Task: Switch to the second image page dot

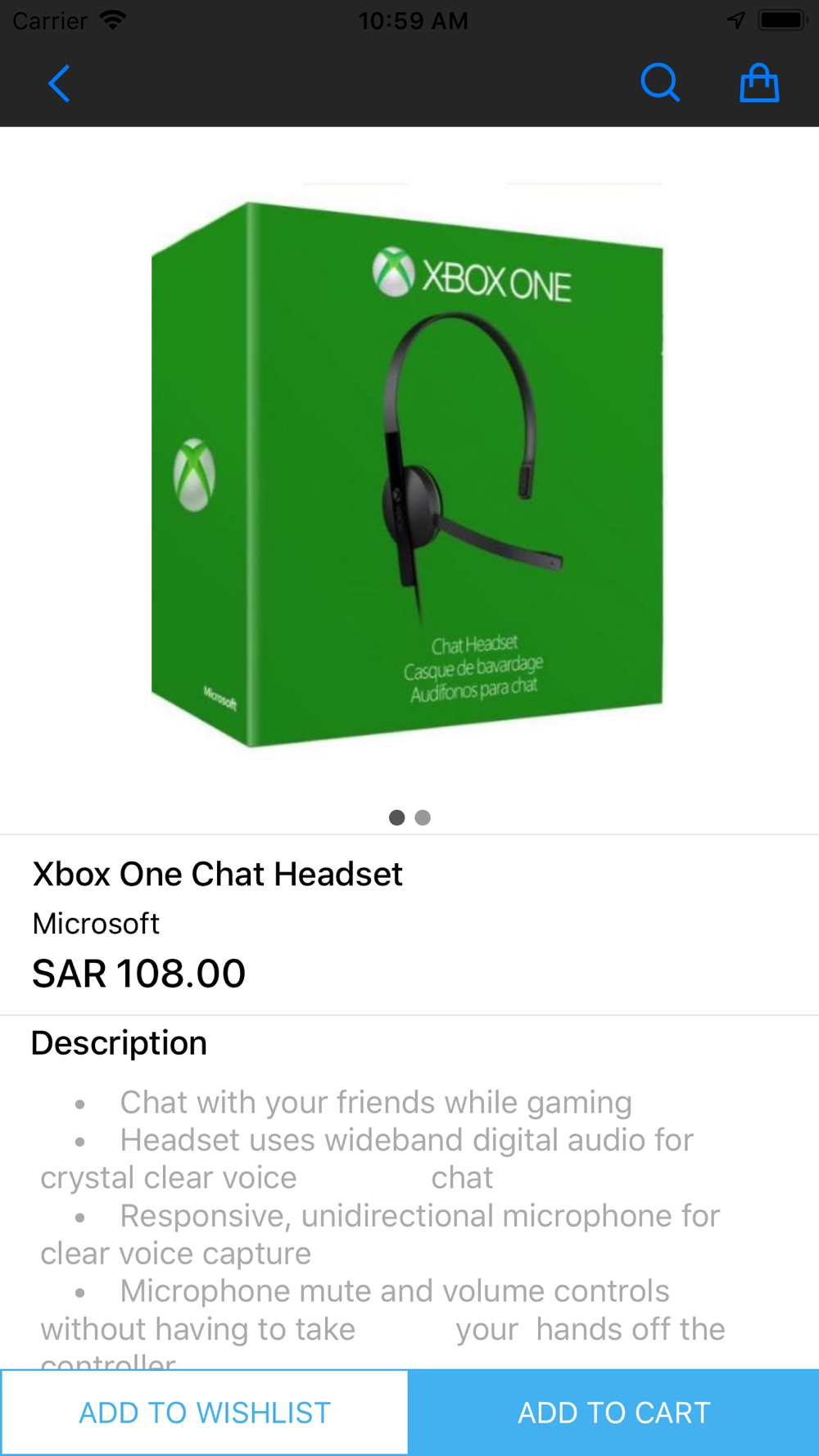Action: click(x=423, y=817)
